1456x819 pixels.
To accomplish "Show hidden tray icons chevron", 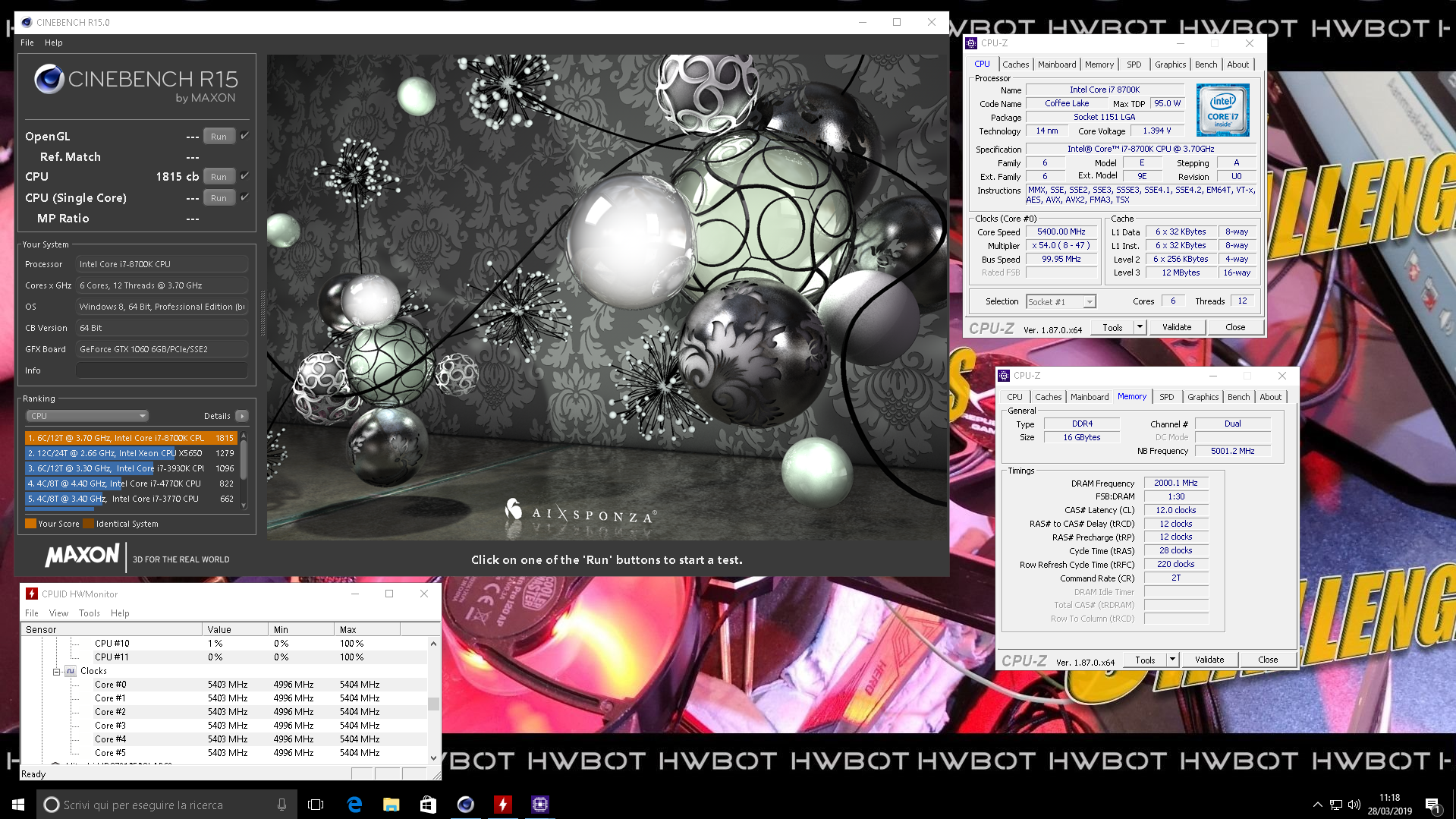I will [x=1317, y=805].
